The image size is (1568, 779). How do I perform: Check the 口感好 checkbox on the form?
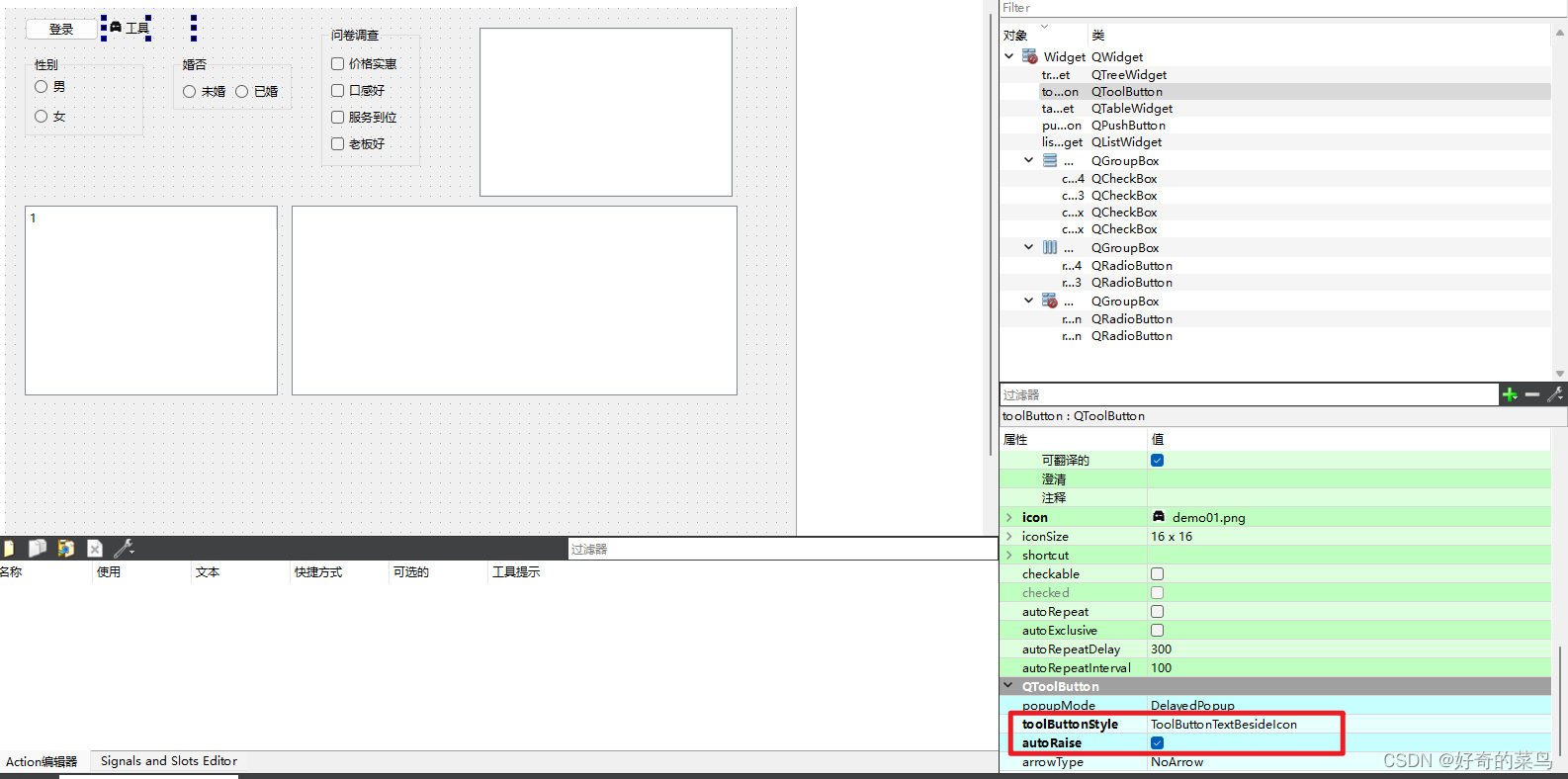click(x=338, y=90)
